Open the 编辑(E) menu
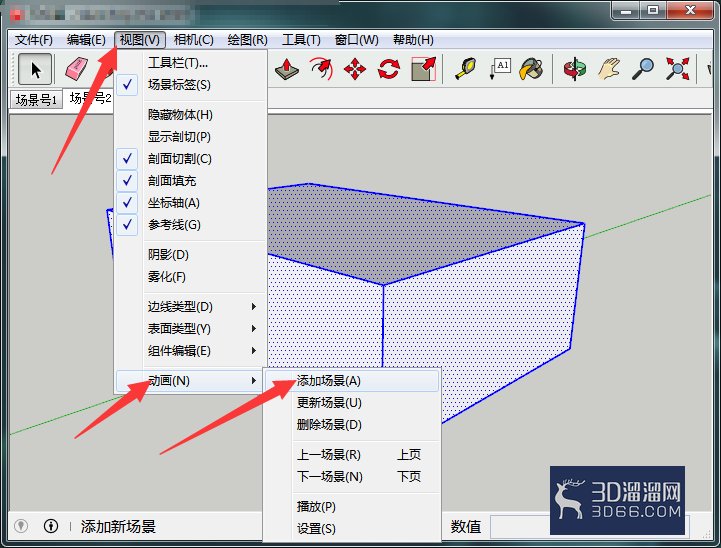This screenshot has height=548, width=721. [86, 40]
